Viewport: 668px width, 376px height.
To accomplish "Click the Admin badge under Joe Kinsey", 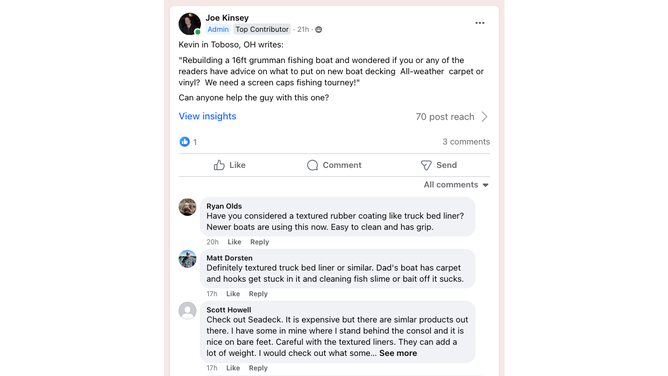I will click(218, 29).
